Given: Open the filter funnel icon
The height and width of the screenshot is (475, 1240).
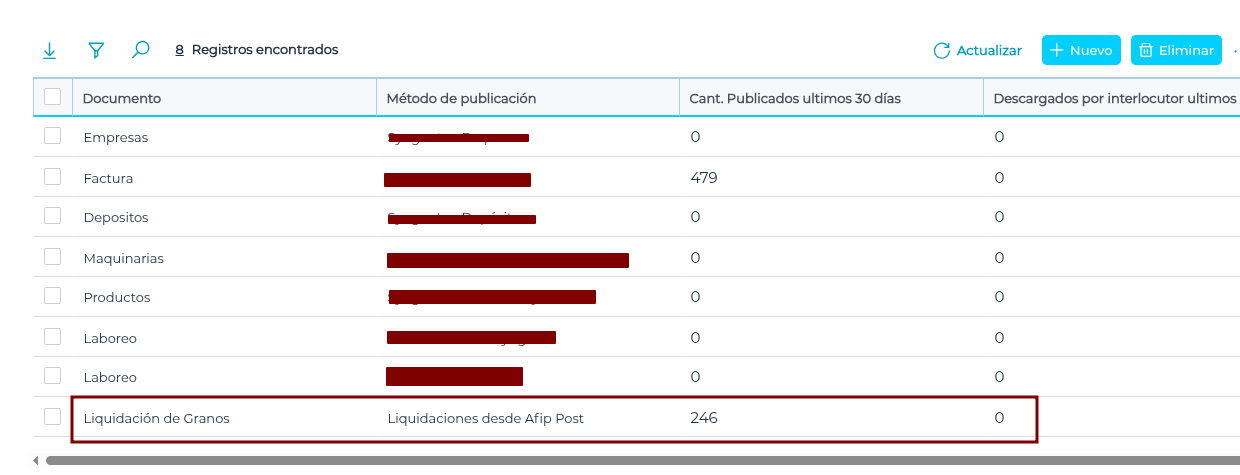Looking at the screenshot, I should (96, 50).
